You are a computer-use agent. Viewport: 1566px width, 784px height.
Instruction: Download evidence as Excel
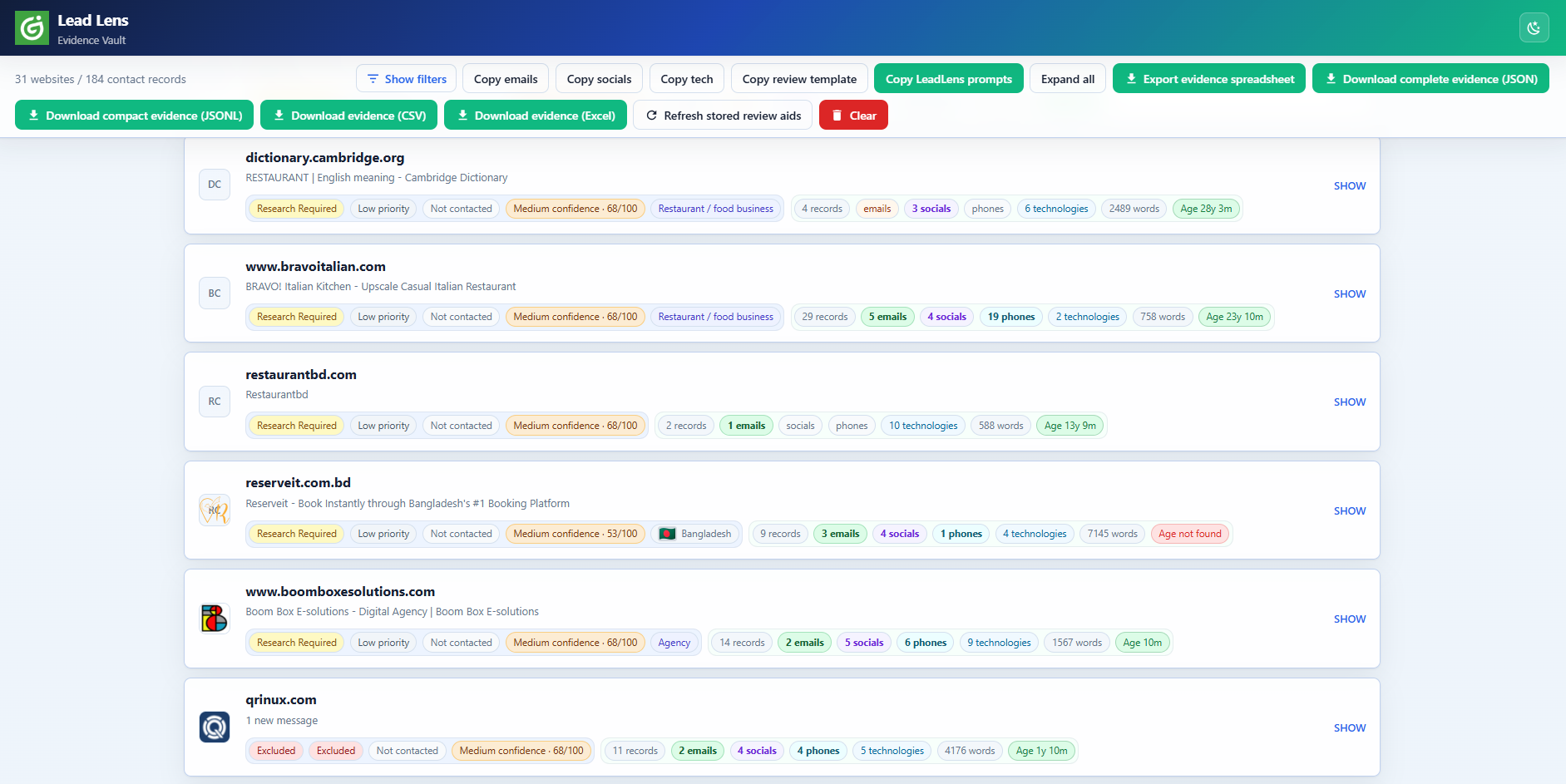click(535, 116)
